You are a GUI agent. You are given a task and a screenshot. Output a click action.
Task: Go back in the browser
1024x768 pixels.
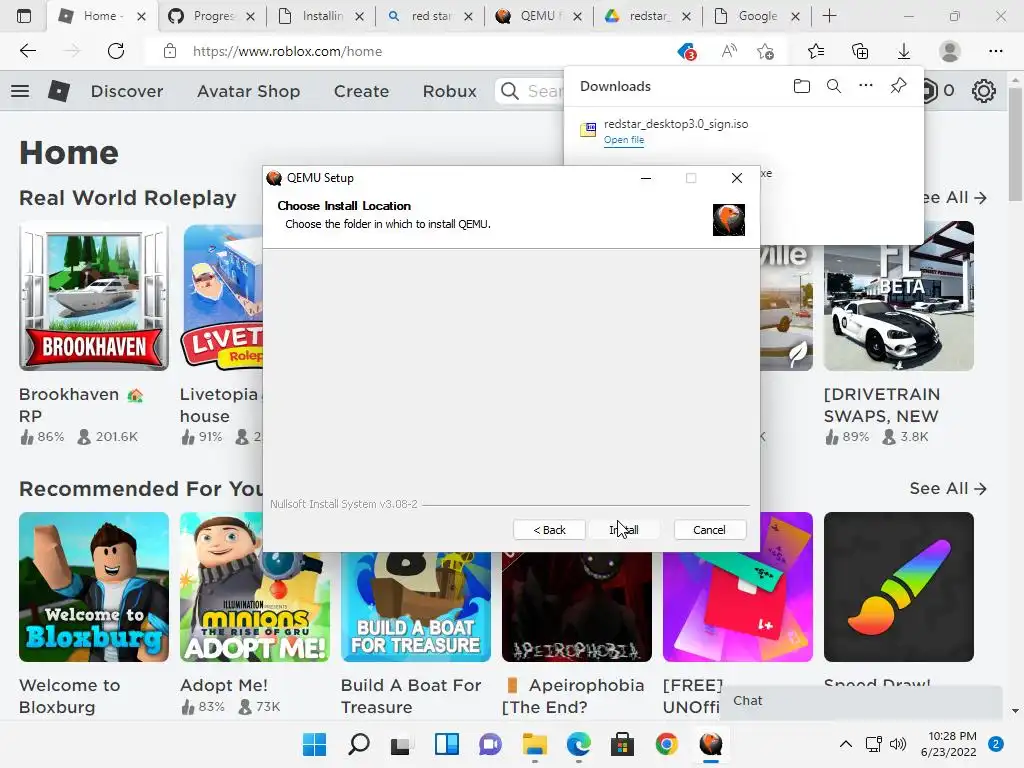click(x=27, y=51)
